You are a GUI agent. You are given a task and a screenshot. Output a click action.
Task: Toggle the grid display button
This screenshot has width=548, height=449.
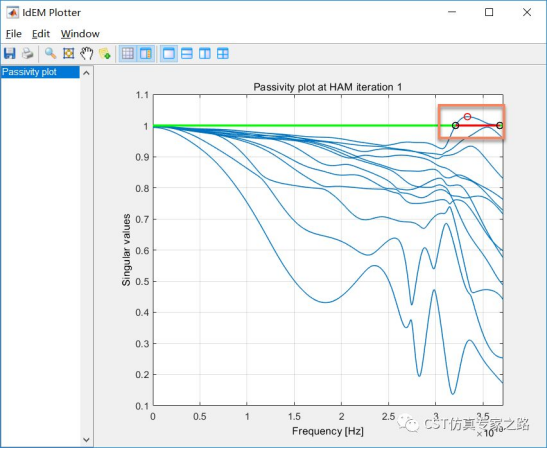coord(128,53)
